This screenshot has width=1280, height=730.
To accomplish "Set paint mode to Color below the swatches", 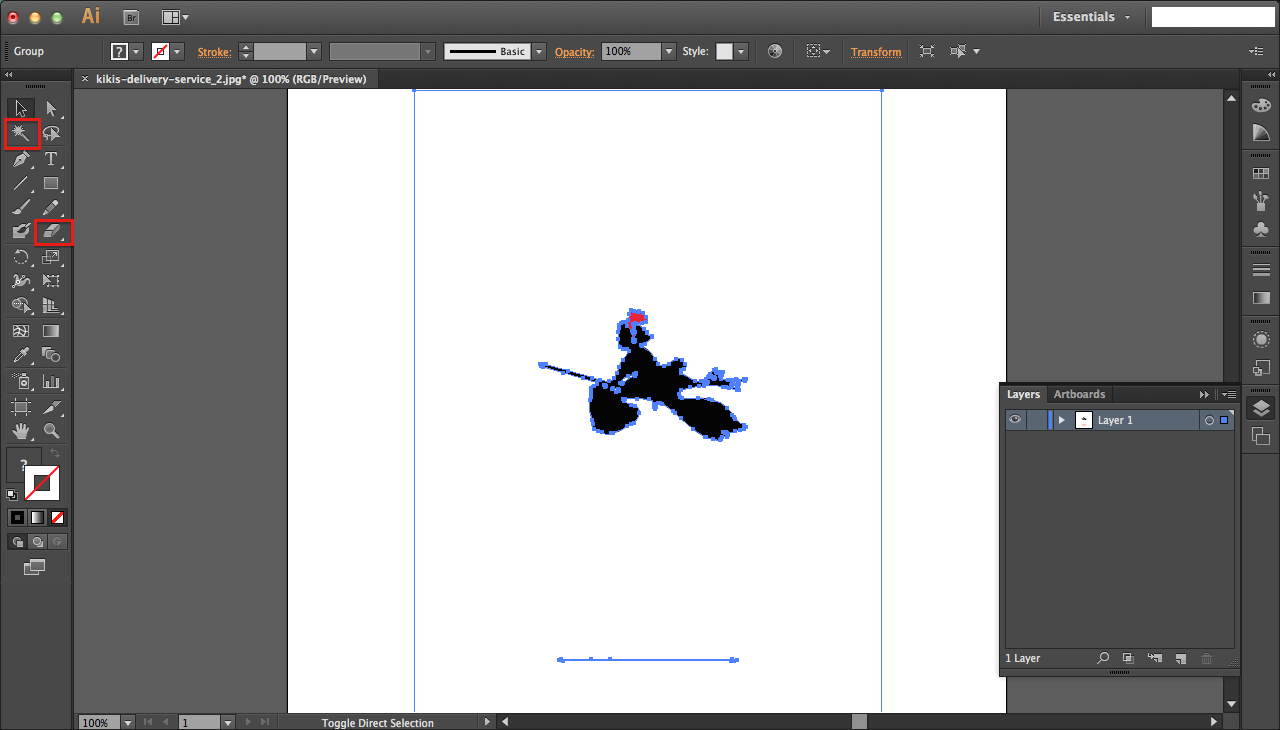I will click(x=17, y=517).
